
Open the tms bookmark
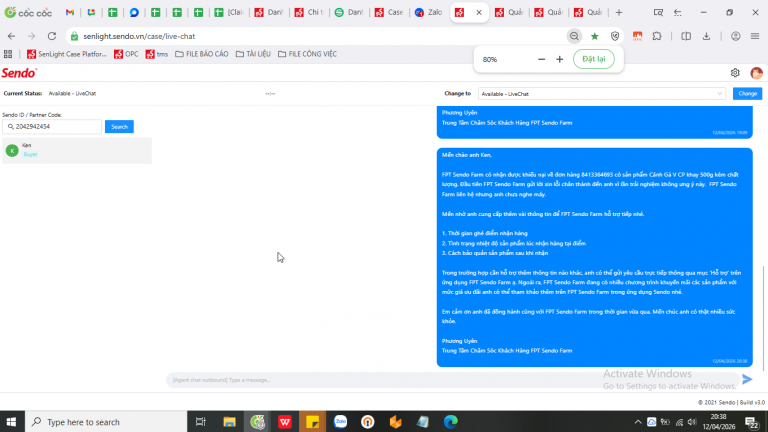pos(157,54)
